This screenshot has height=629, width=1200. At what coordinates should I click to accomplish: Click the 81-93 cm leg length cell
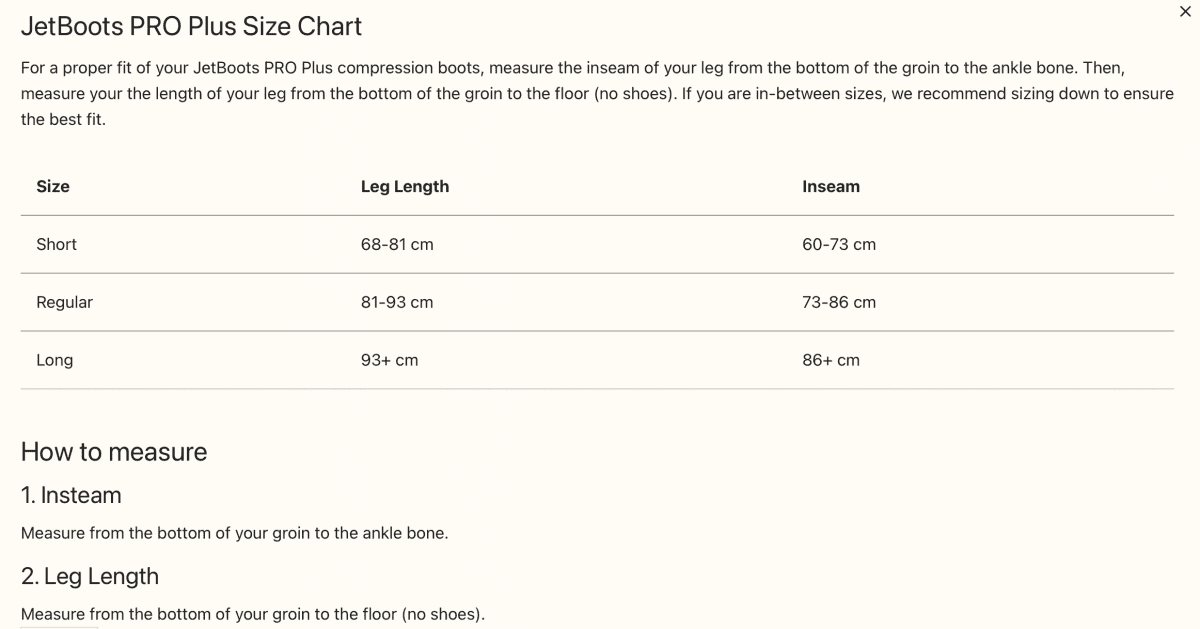(397, 302)
